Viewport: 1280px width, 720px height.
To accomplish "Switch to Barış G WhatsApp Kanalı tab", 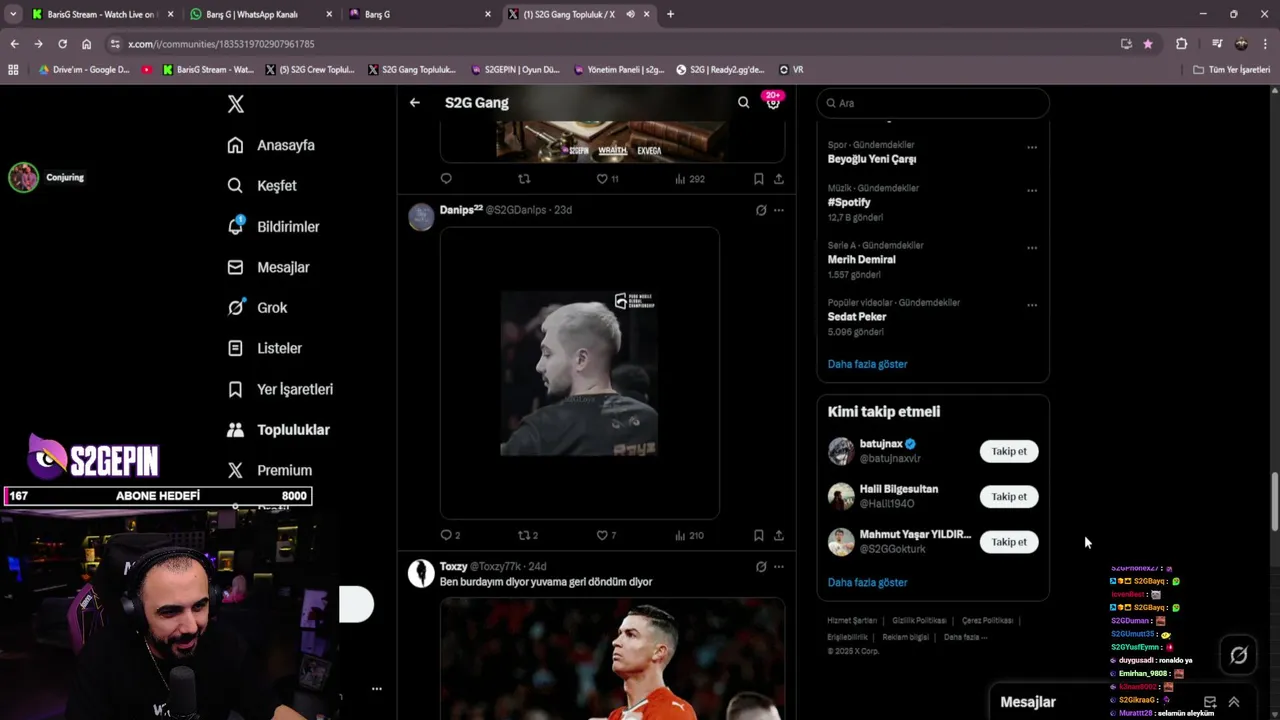I will [259, 14].
